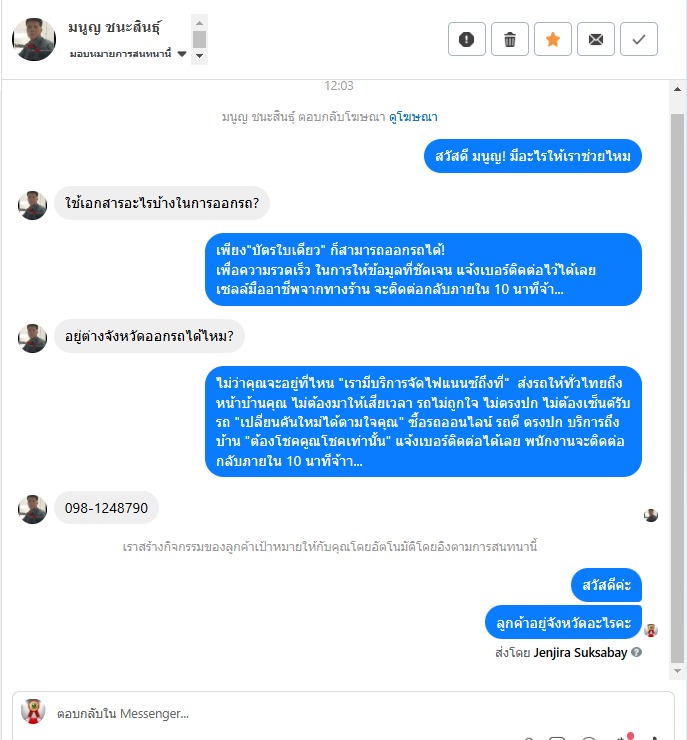Screen dimensions: 687x740
Task: Click the page avatar beside the last sent message
Action: click(x=651, y=630)
